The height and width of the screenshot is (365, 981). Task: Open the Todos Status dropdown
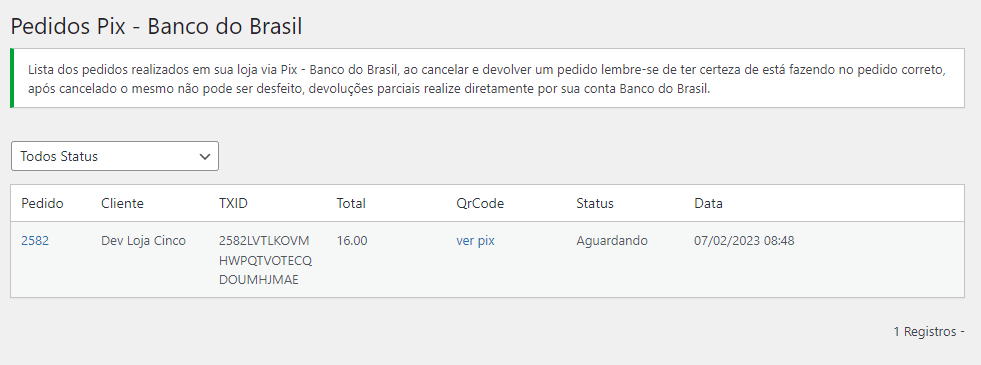tap(114, 156)
